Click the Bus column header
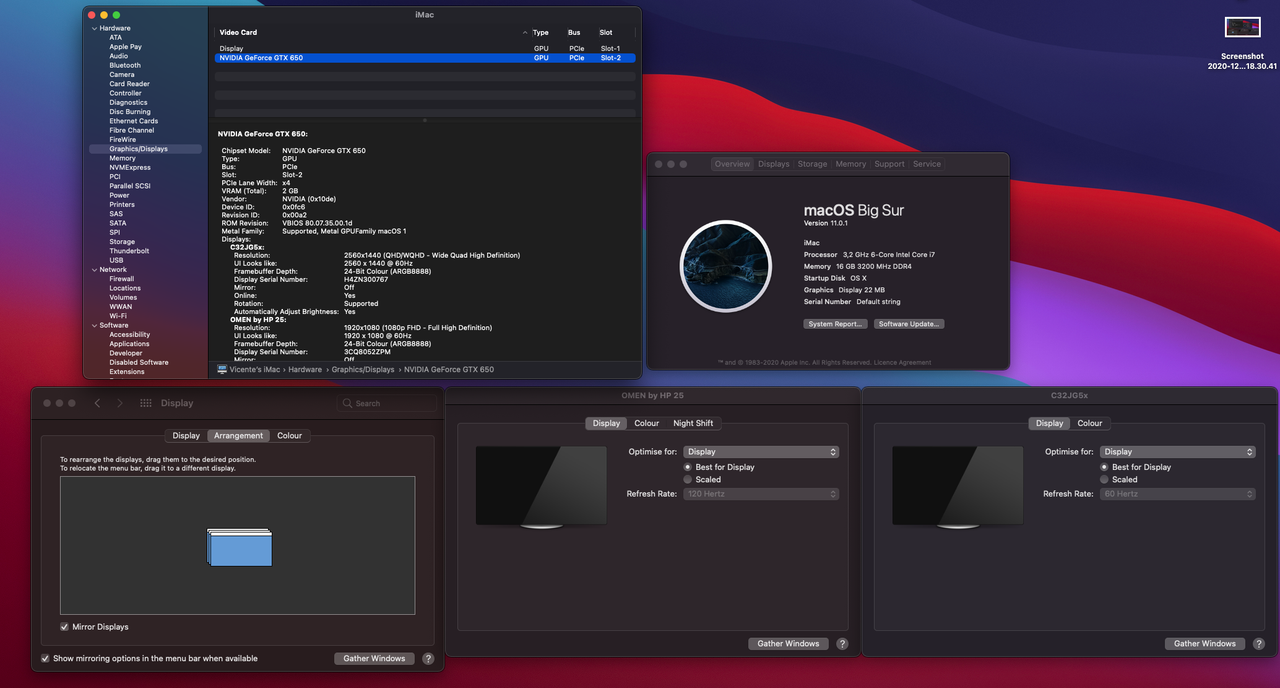 point(574,32)
